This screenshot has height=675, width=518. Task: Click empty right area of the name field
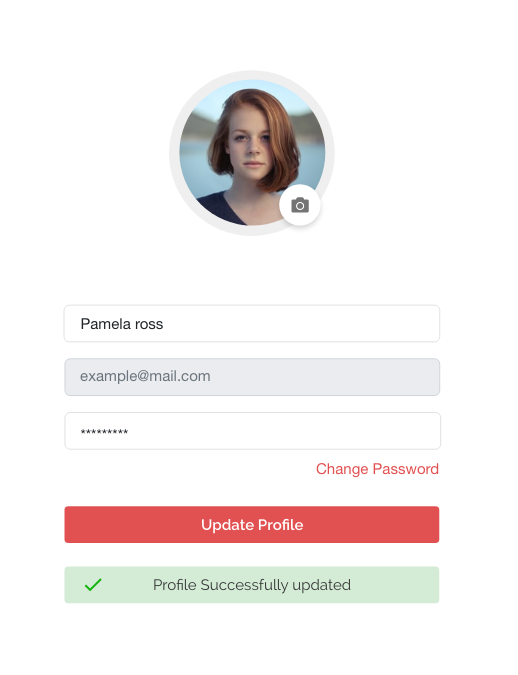[x=344, y=324]
